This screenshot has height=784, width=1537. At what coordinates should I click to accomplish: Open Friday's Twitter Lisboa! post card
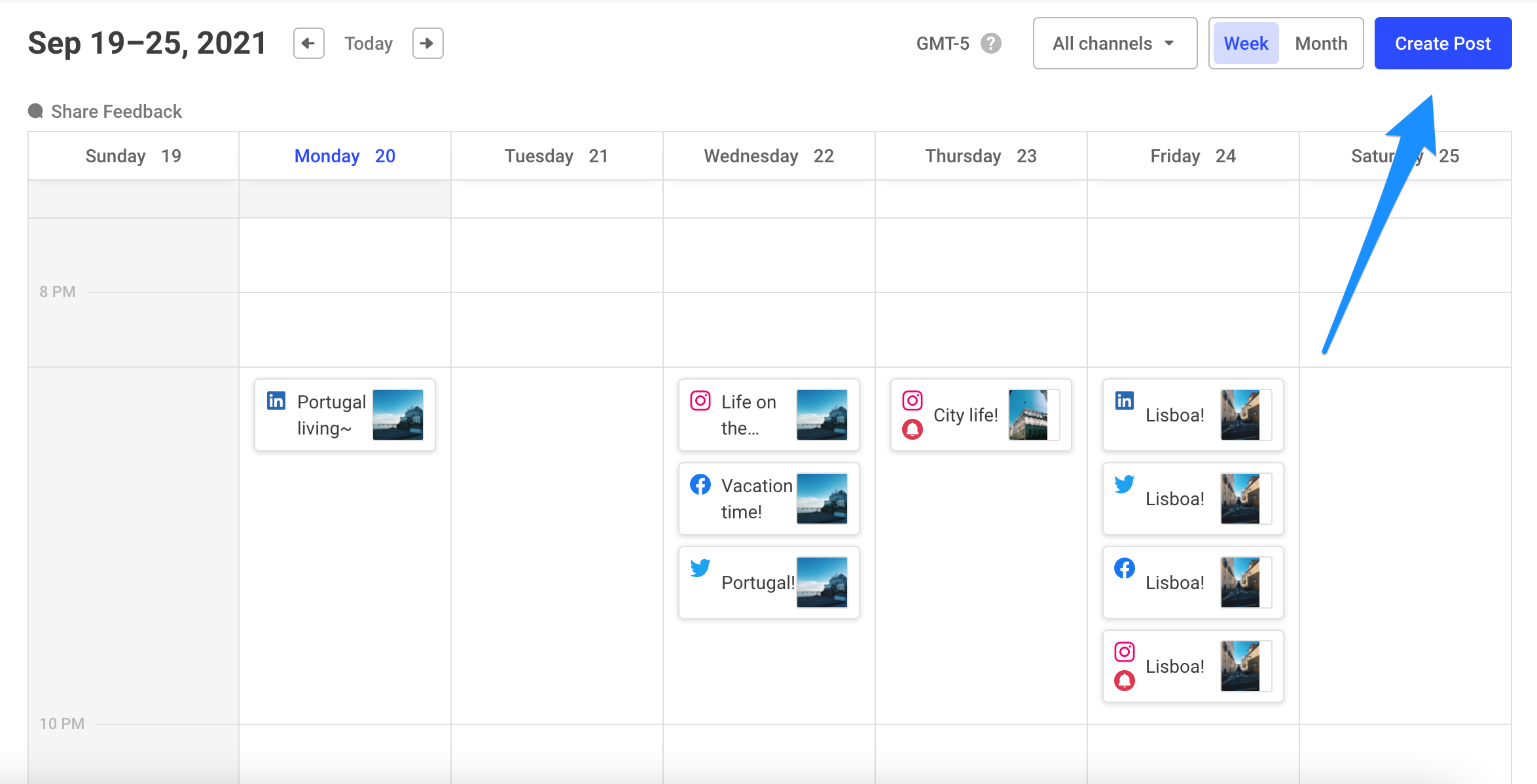pyautogui.click(x=1174, y=499)
